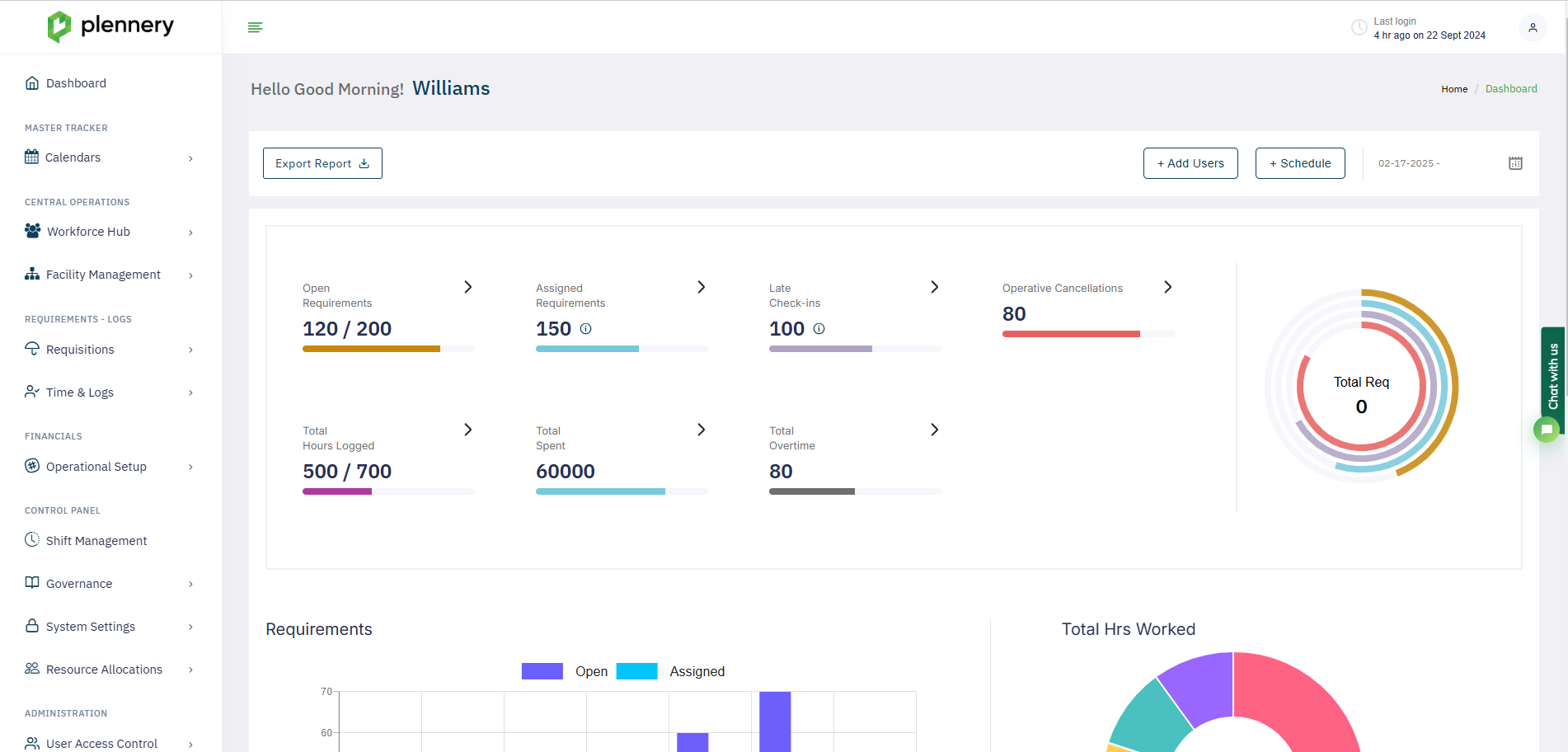Open the user profile avatar icon
This screenshot has width=1568, height=752.
tap(1533, 28)
